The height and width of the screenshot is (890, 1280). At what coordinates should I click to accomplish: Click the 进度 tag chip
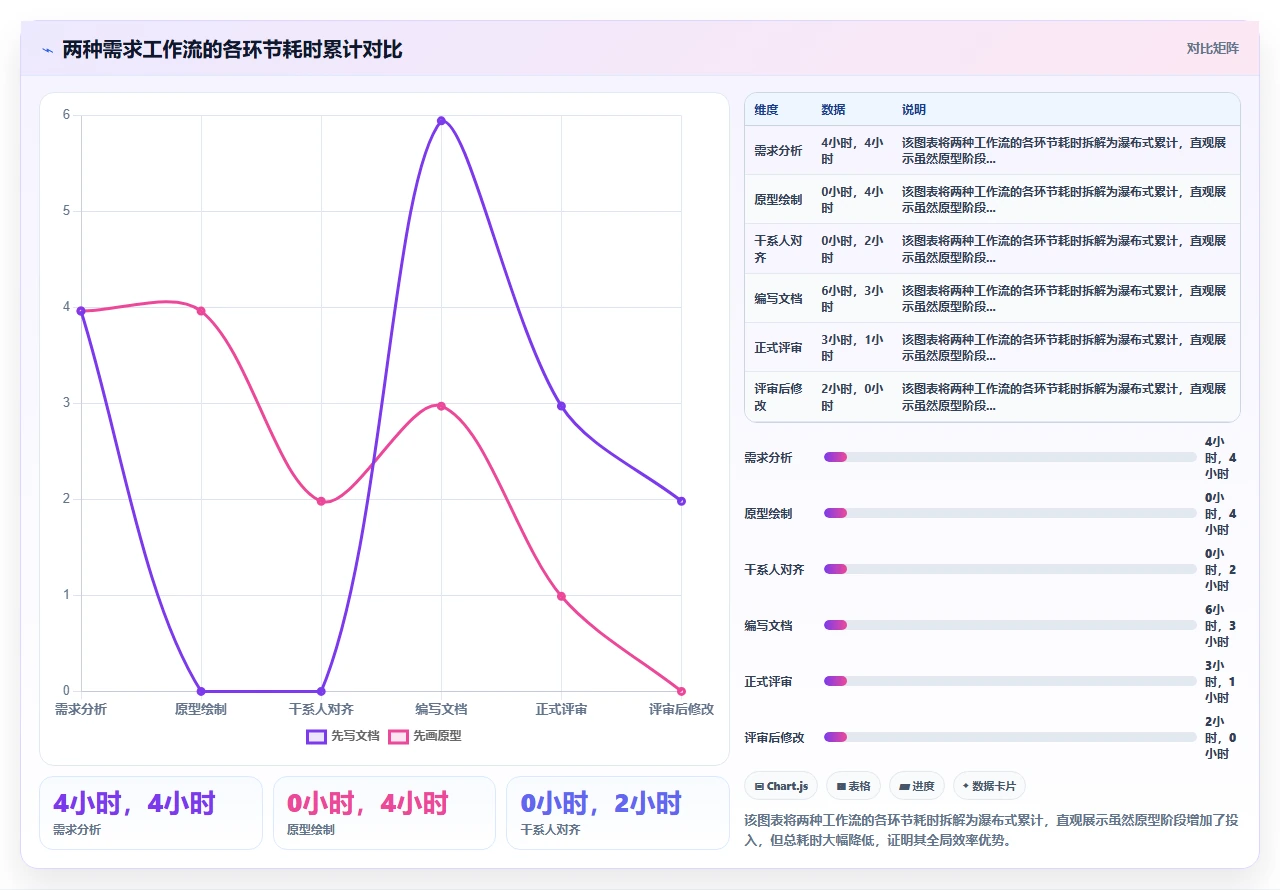click(916, 786)
